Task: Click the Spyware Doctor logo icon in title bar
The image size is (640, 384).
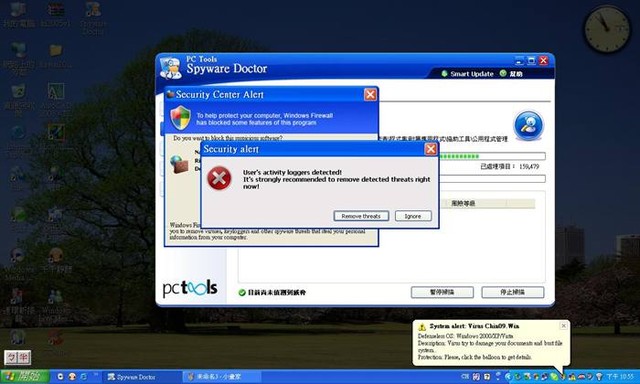Action: coord(171,68)
